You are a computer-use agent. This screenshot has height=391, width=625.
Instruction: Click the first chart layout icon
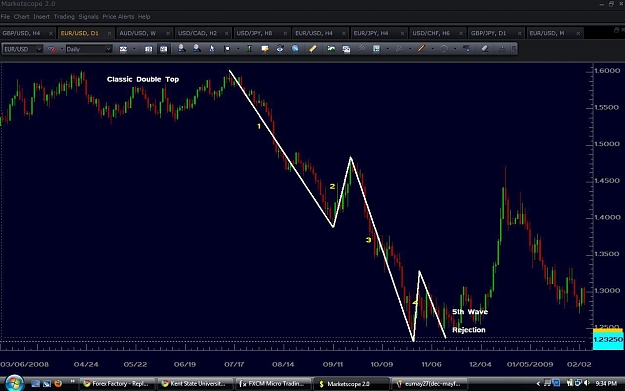pos(148,49)
